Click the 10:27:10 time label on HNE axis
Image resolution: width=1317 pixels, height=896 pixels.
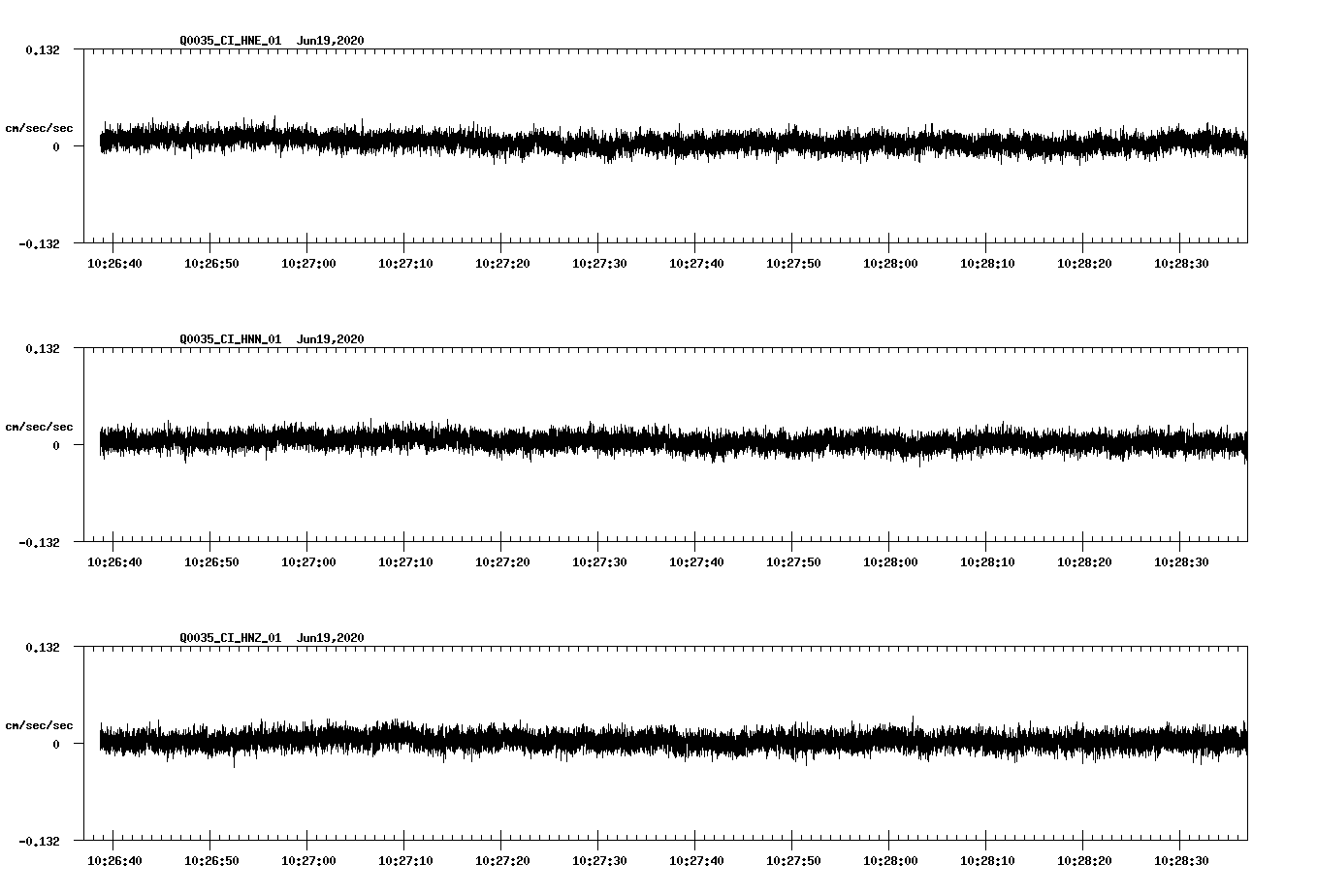(405, 264)
